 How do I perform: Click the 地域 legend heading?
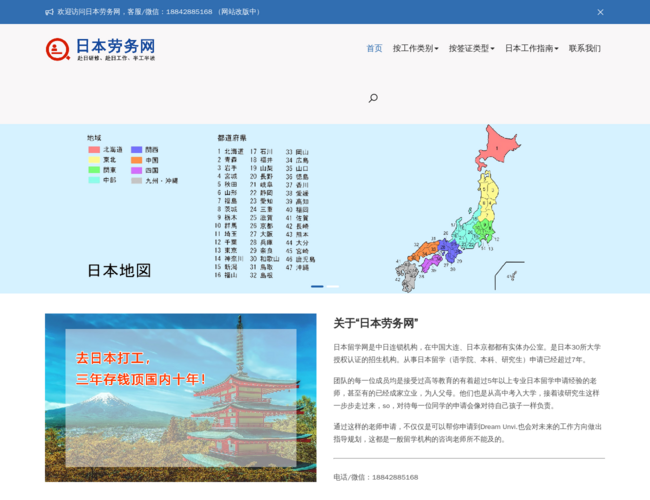tap(94, 138)
